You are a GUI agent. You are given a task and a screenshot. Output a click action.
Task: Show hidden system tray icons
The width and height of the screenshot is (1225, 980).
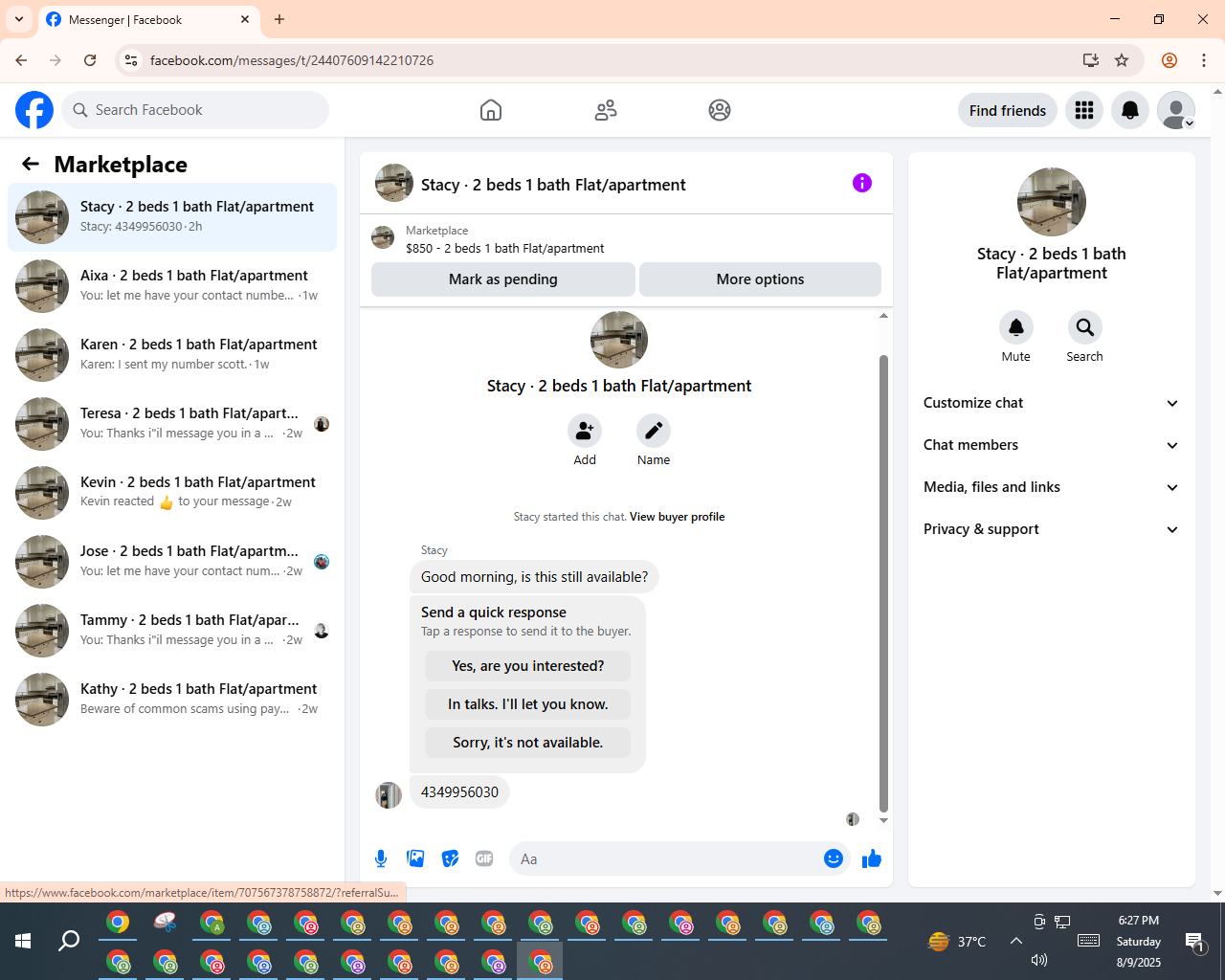click(x=1015, y=942)
